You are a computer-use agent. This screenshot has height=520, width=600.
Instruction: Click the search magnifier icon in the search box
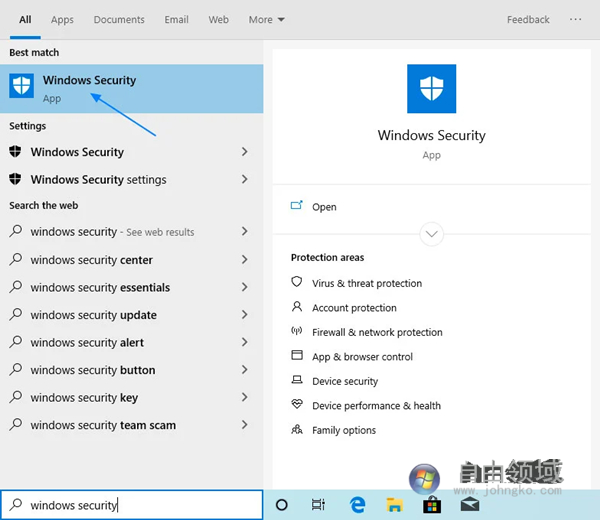tap(16, 505)
